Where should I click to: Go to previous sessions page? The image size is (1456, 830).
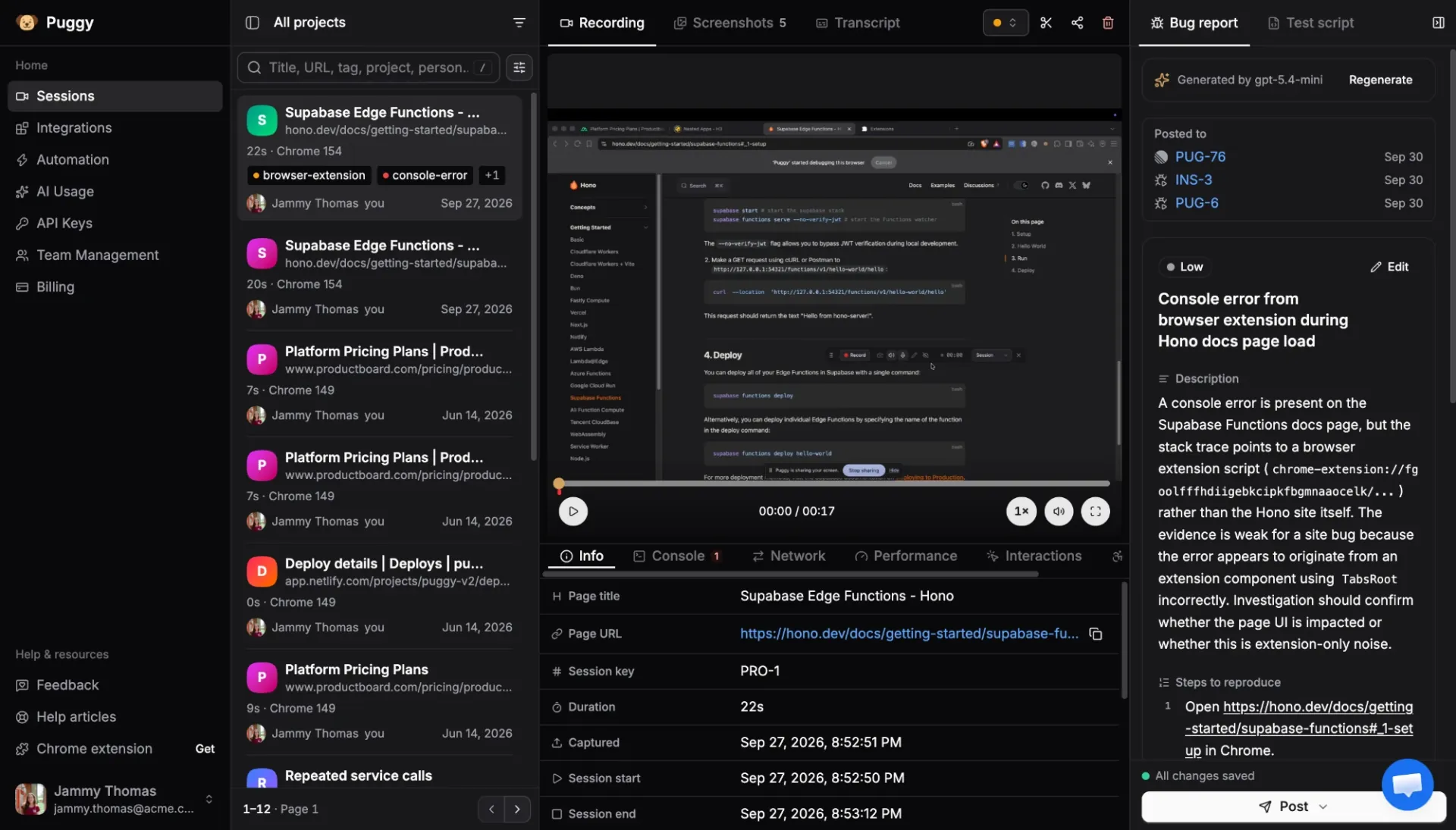(x=491, y=810)
